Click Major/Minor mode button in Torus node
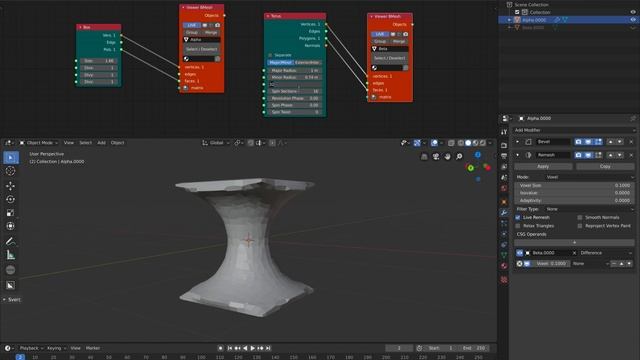Screen dimensions: 640x360 [x=280, y=62]
